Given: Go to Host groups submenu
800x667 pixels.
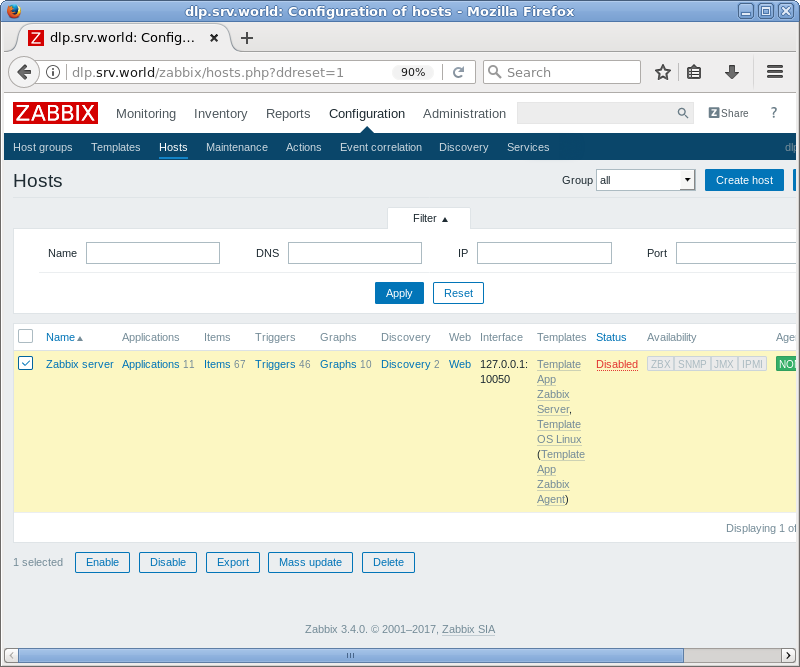Looking at the screenshot, I should (x=42, y=147).
